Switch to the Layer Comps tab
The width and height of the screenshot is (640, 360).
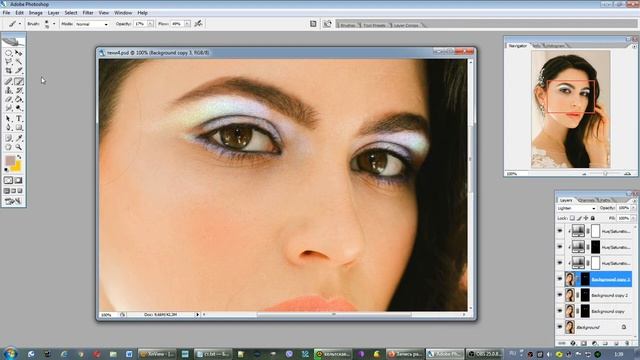point(406,25)
